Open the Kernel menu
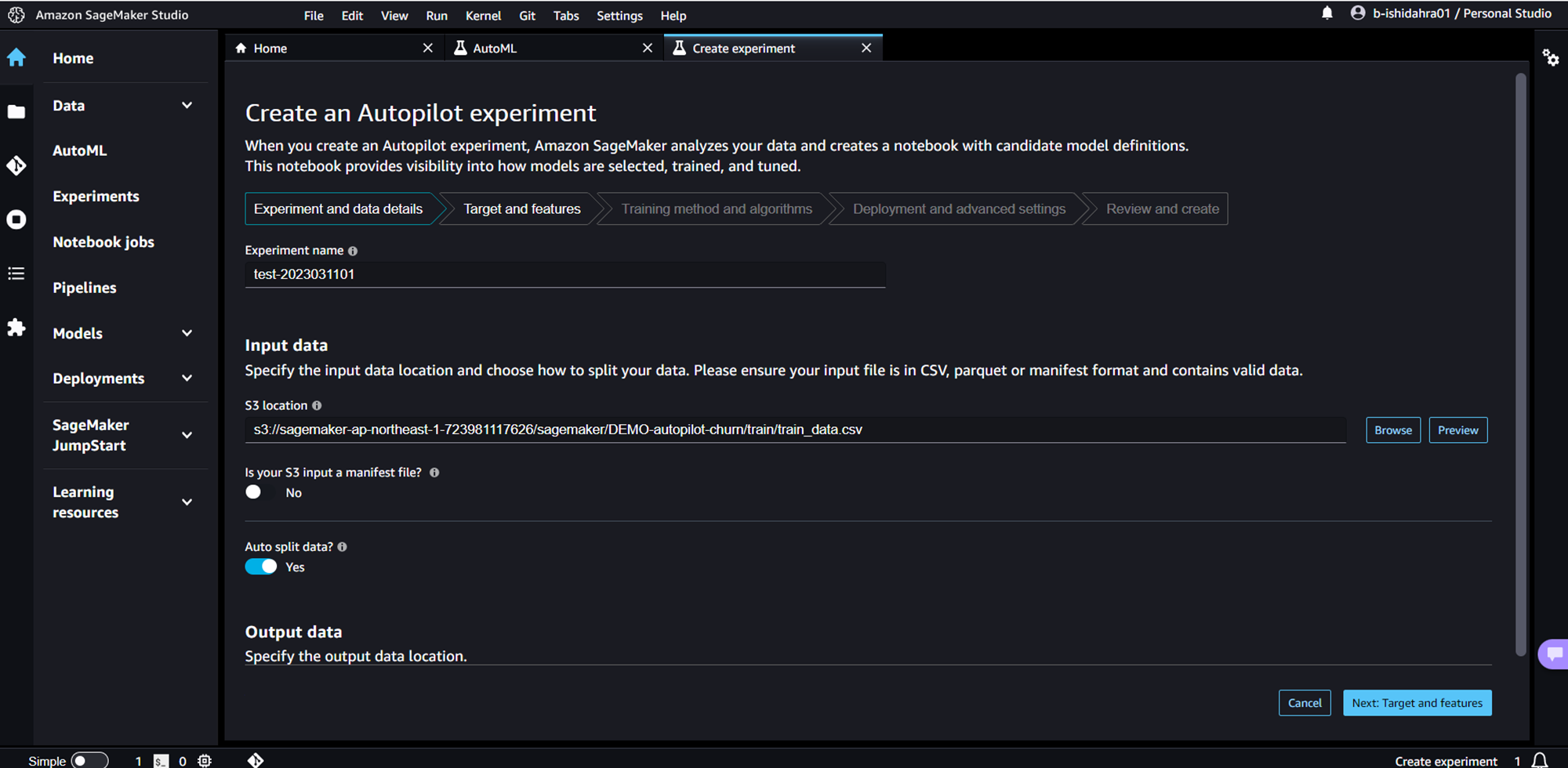 coord(483,16)
